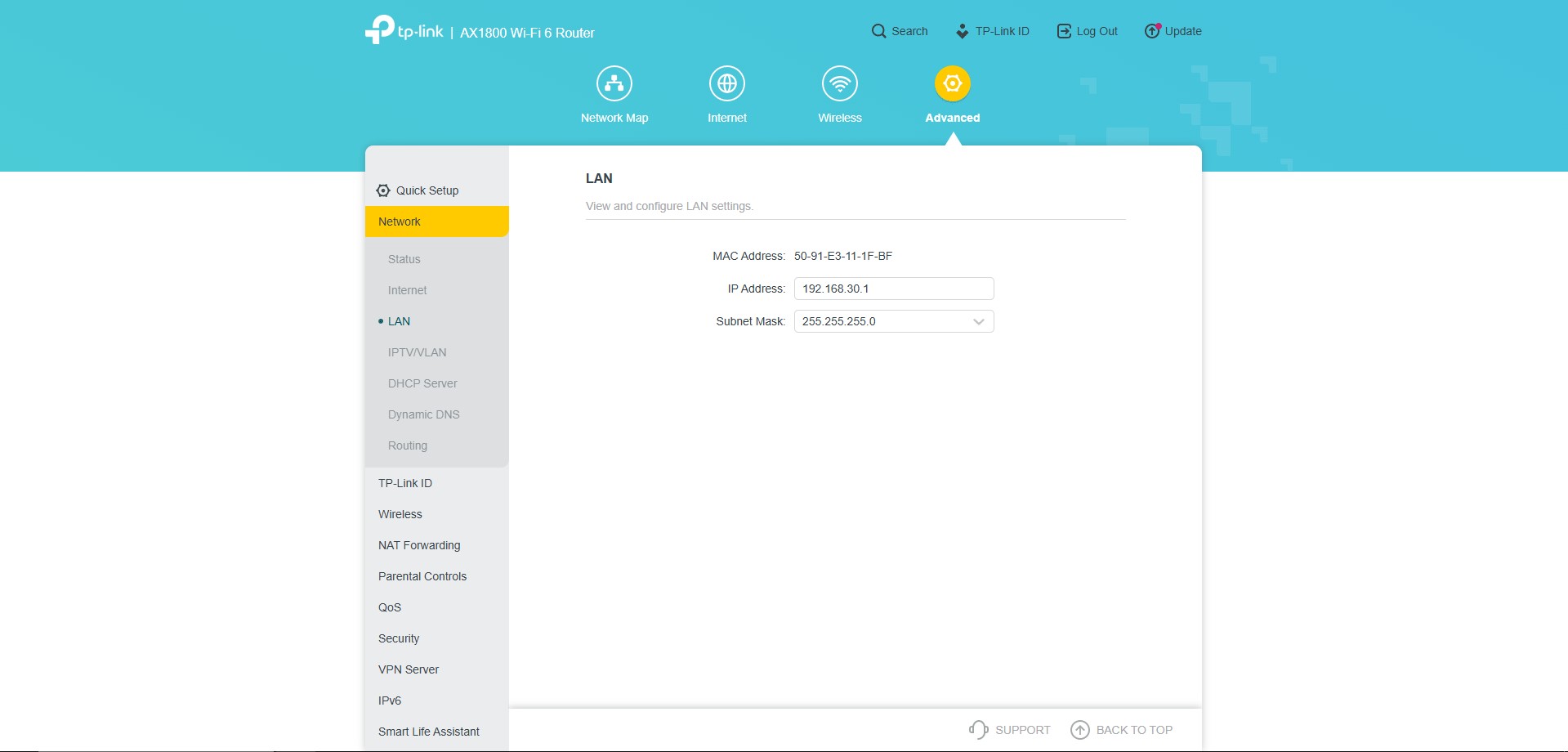Click the 'MAC Address:' label
This screenshot has width=1568, height=752.
(x=748, y=256)
